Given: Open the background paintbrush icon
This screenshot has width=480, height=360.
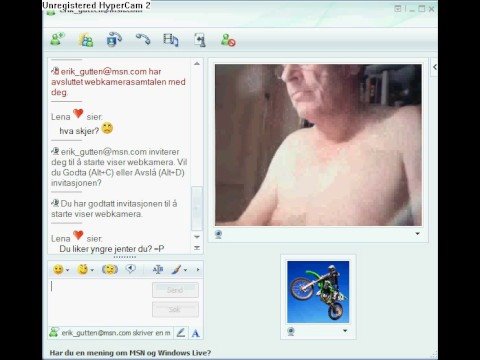Looking at the screenshot, I should [x=176, y=269].
